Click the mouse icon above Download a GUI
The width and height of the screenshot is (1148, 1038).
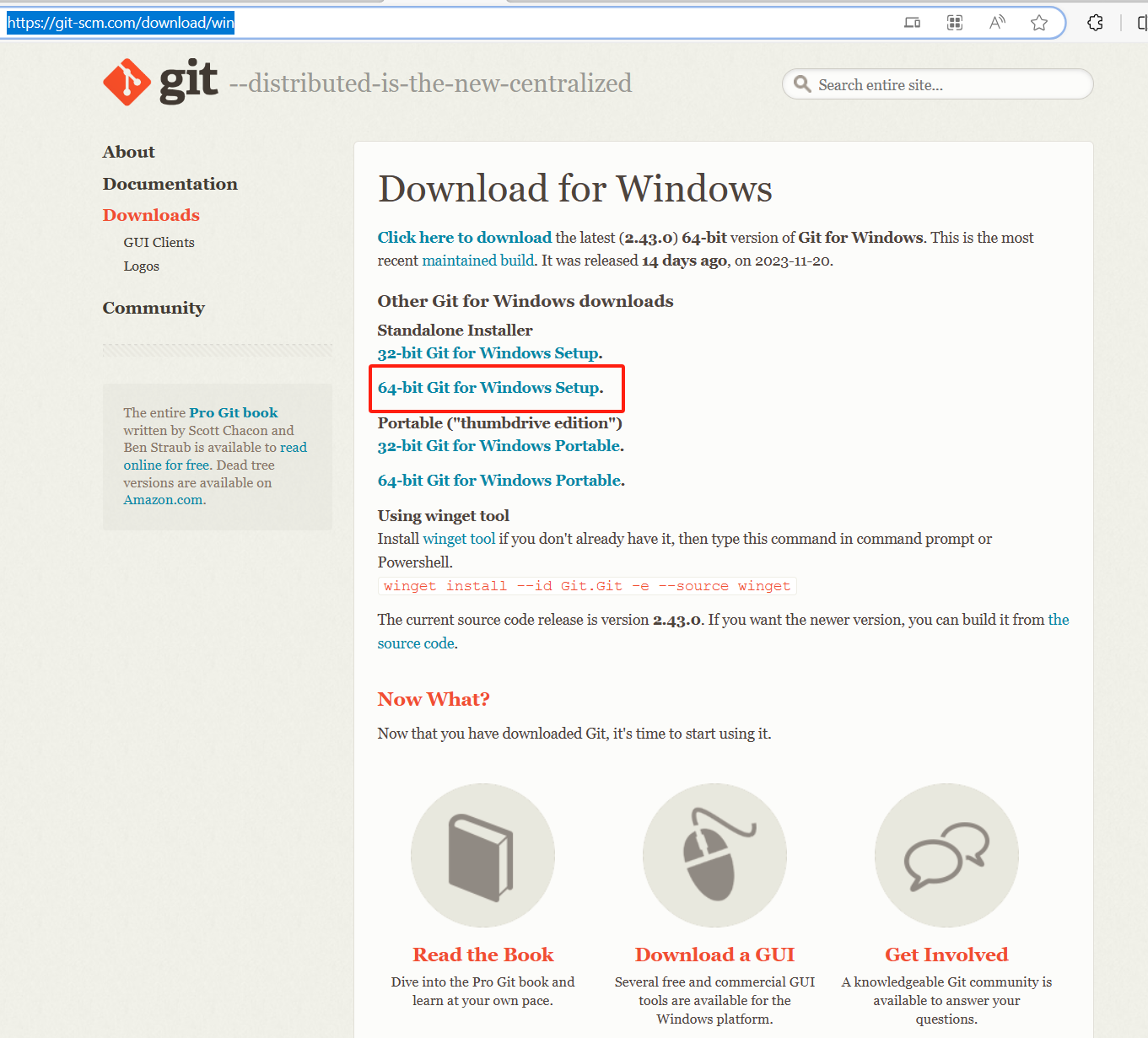pyautogui.click(x=714, y=855)
